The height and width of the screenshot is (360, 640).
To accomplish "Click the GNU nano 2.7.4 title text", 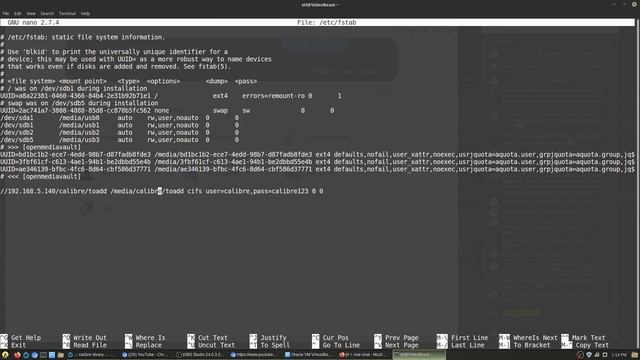I will (33, 22).
